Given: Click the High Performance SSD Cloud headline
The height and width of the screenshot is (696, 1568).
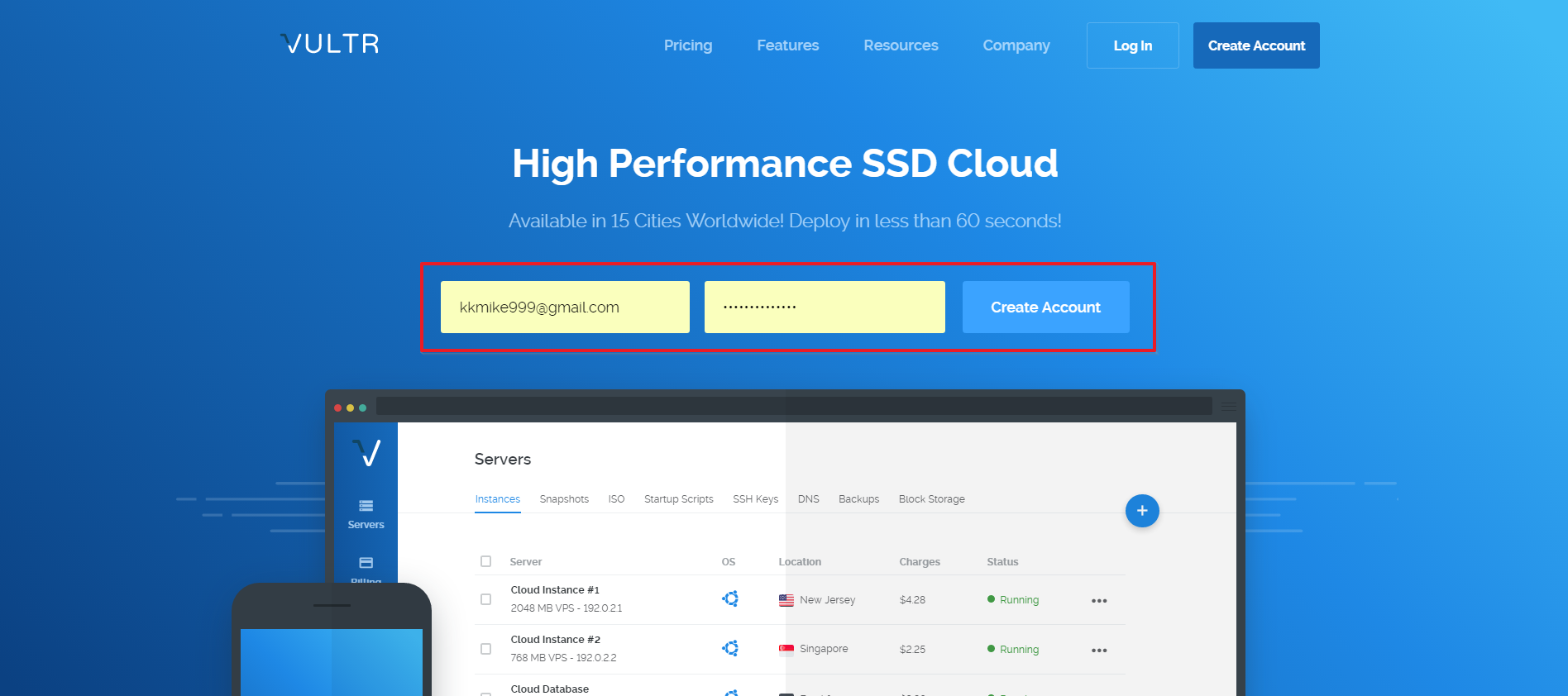Looking at the screenshot, I should (x=785, y=164).
